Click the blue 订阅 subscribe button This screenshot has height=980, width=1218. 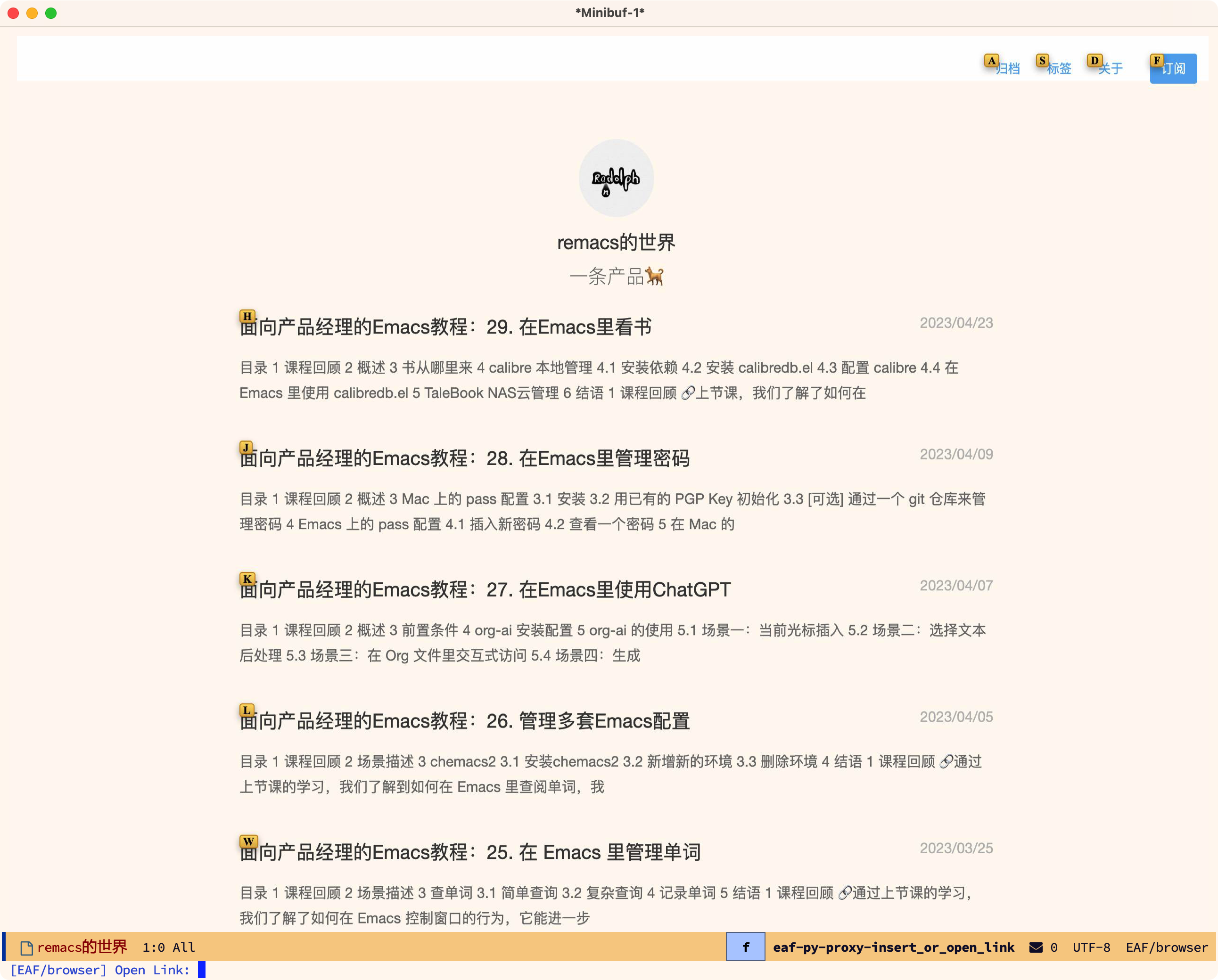pos(1173,68)
